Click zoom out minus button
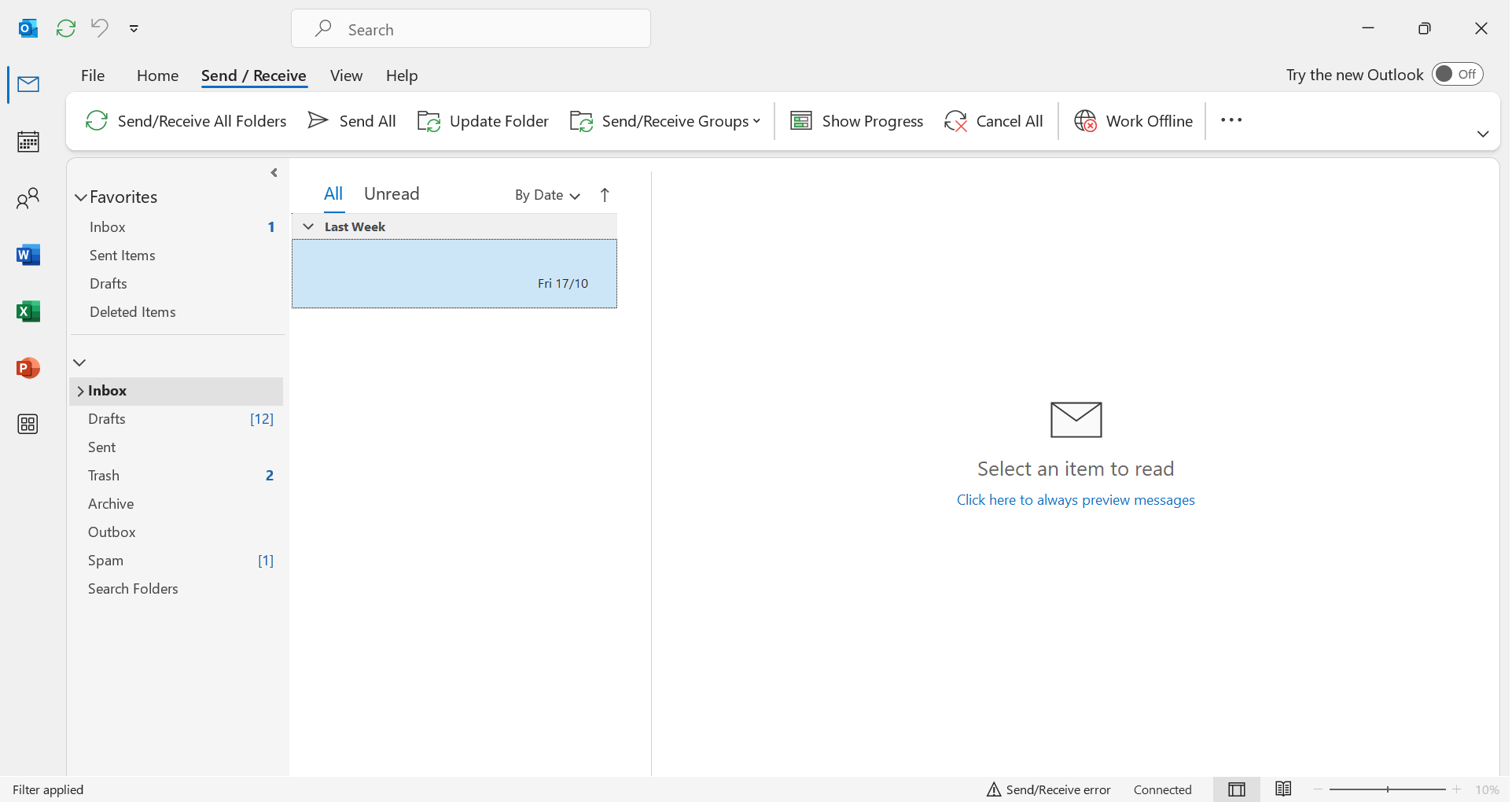The image size is (1512, 802). [x=1319, y=789]
